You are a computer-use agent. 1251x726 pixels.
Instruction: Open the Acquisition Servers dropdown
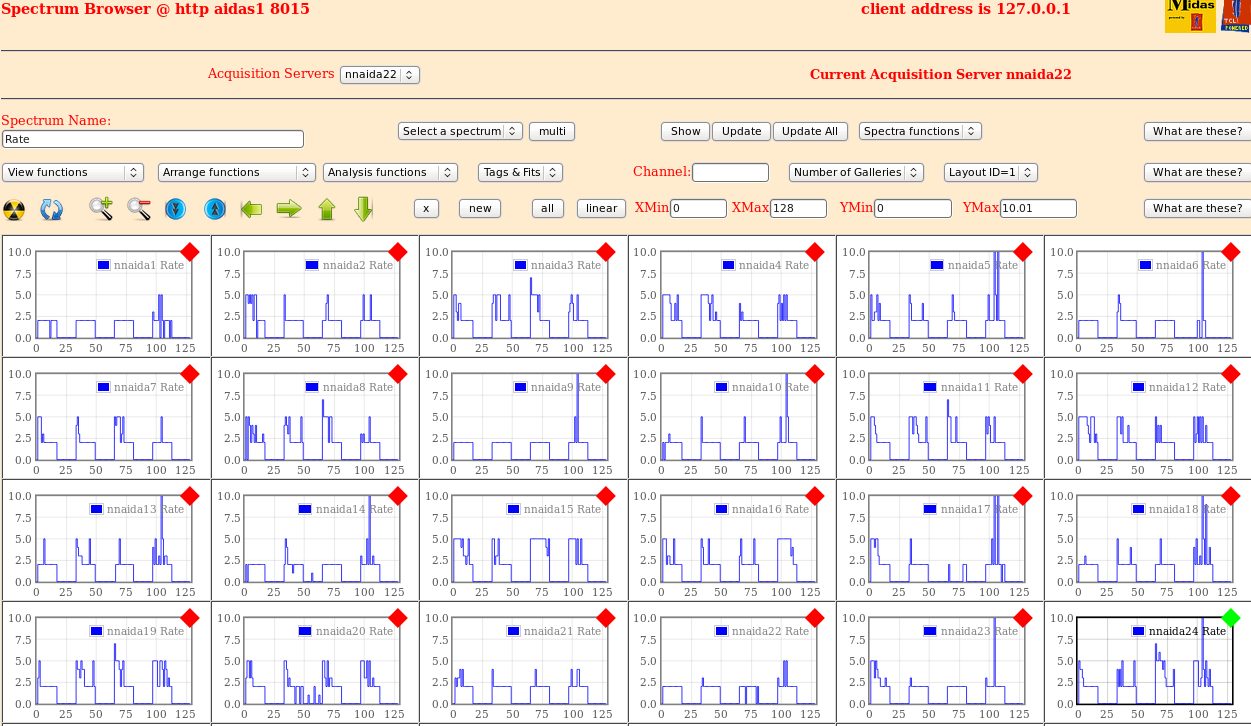(379, 74)
